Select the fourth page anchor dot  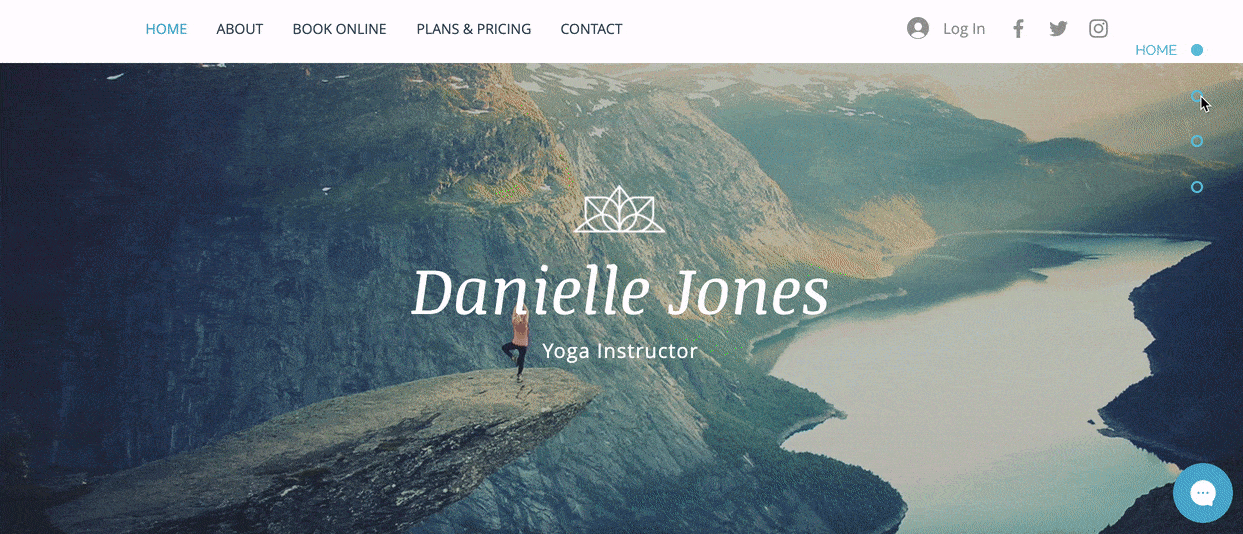click(1197, 187)
